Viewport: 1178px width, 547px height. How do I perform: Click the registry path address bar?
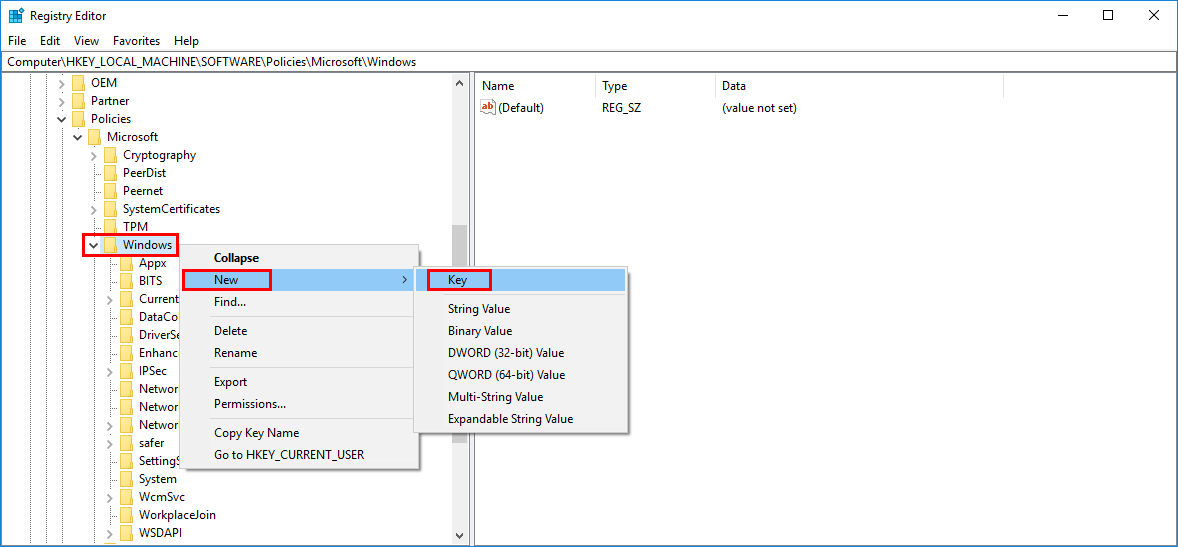[x=589, y=62]
